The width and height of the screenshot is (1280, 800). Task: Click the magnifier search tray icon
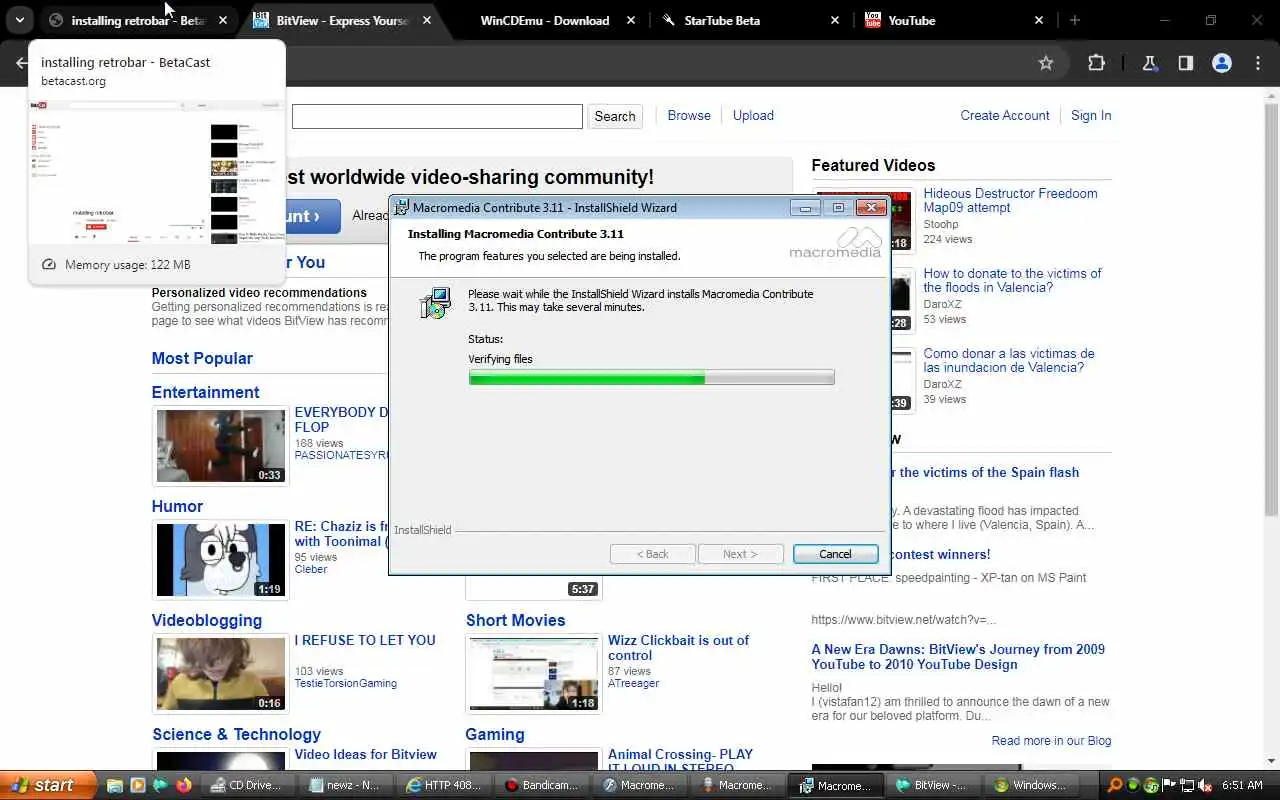[1115, 785]
